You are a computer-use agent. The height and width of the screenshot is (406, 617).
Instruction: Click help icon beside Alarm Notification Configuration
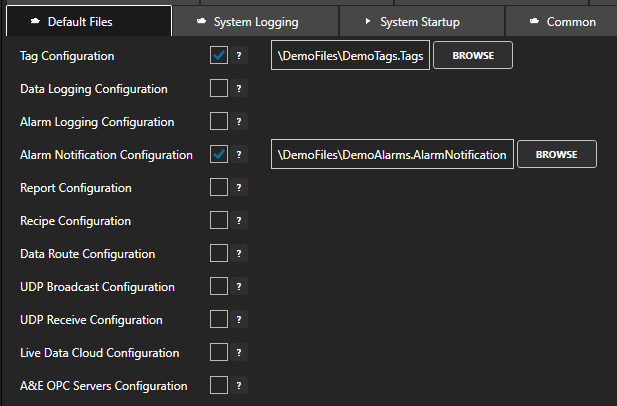[239, 155]
